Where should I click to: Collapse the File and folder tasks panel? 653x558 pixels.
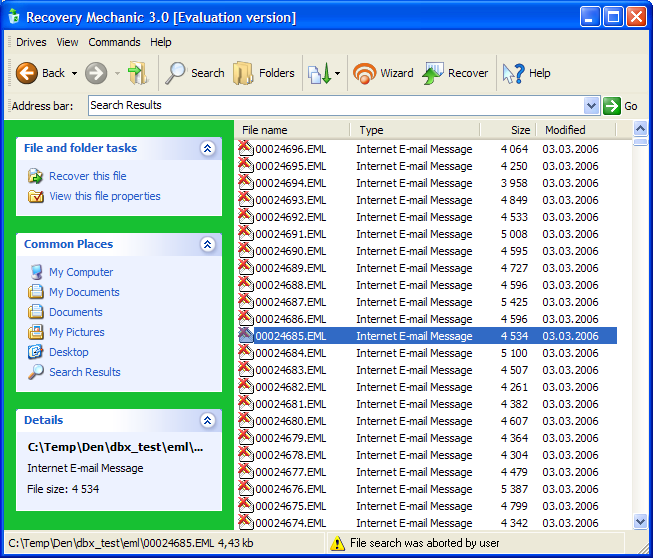pyautogui.click(x=207, y=148)
